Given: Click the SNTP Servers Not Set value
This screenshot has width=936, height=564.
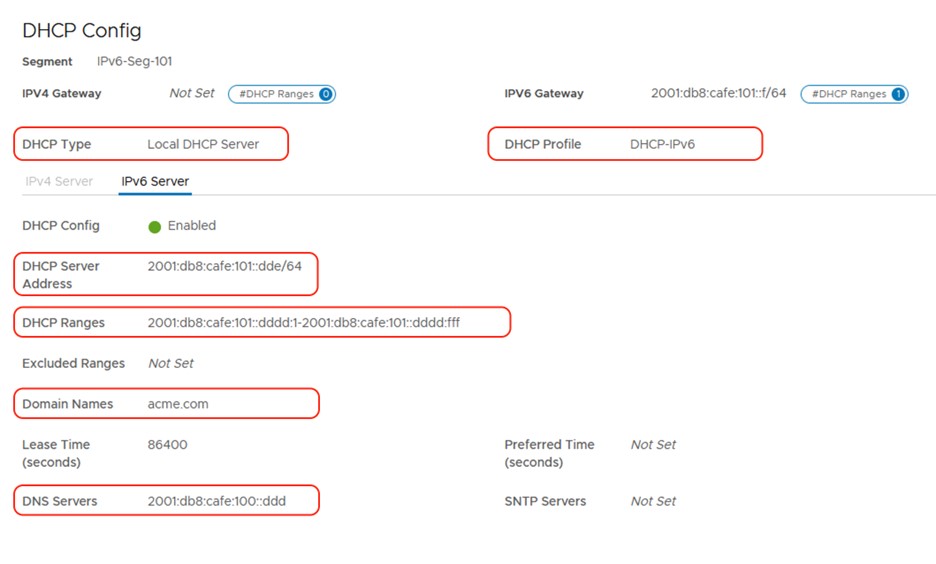Looking at the screenshot, I should (x=653, y=501).
